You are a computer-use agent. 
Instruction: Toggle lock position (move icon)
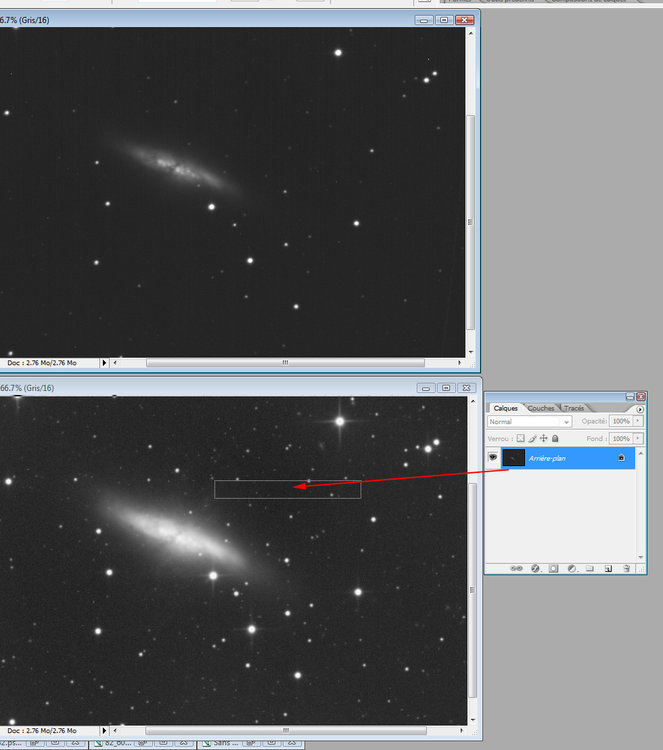coord(544,438)
